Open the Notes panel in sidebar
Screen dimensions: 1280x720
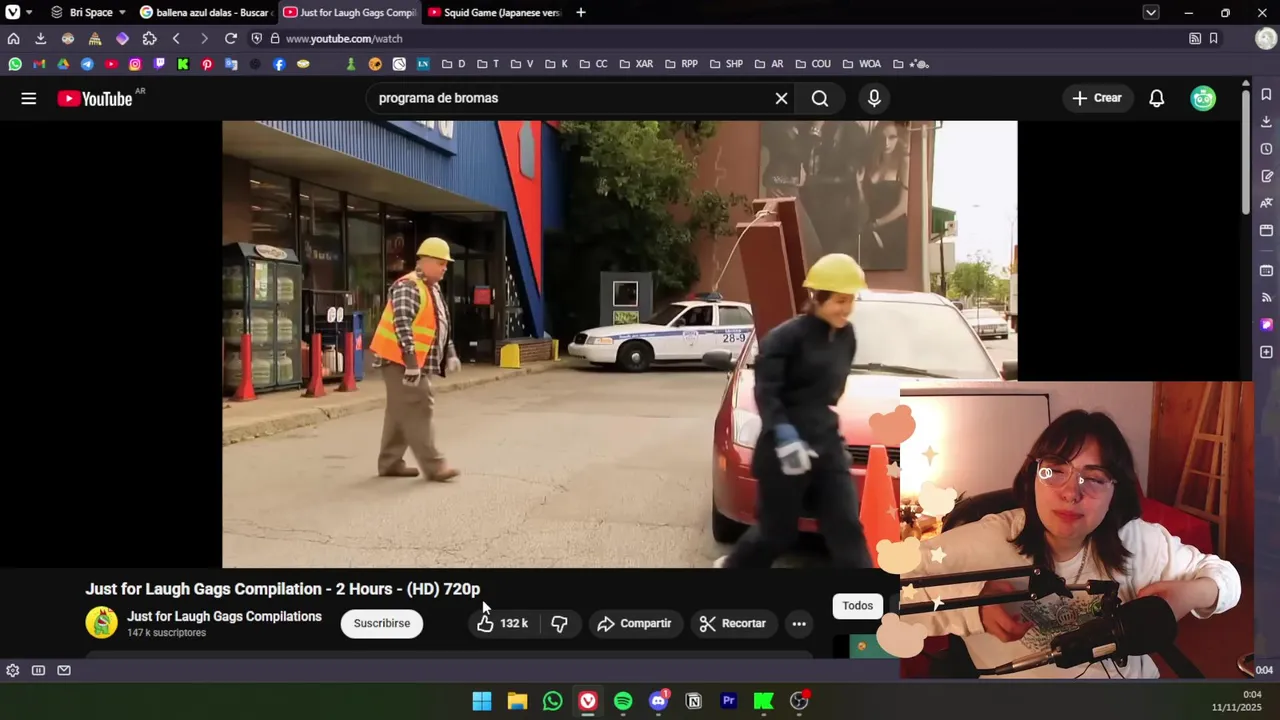pyautogui.click(x=1266, y=176)
